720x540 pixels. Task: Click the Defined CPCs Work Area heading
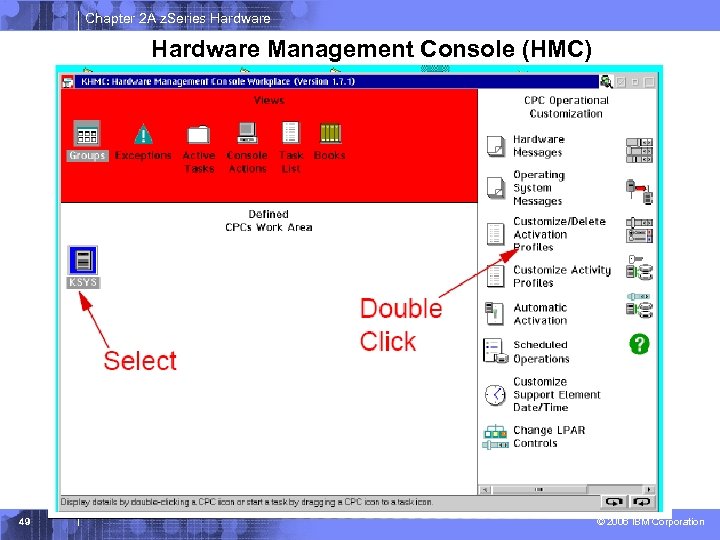[269, 220]
